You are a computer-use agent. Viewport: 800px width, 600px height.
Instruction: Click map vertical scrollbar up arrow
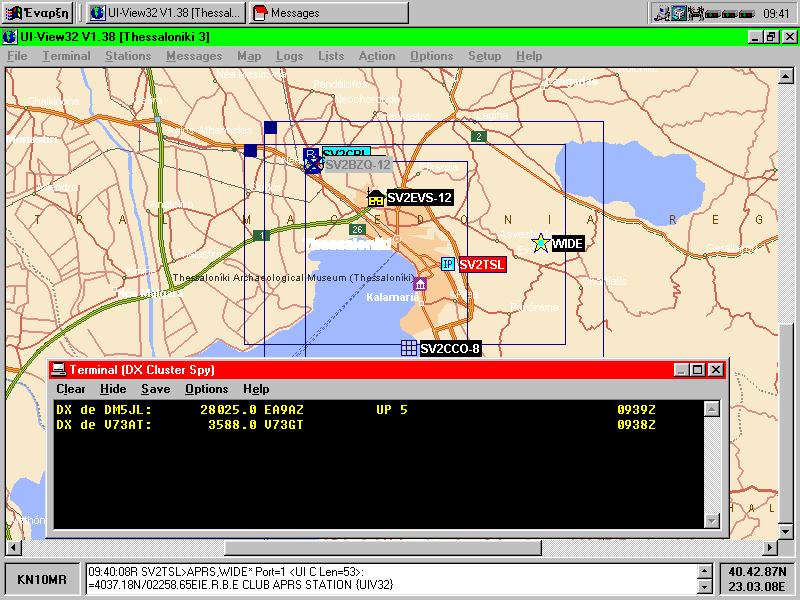(x=786, y=77)
